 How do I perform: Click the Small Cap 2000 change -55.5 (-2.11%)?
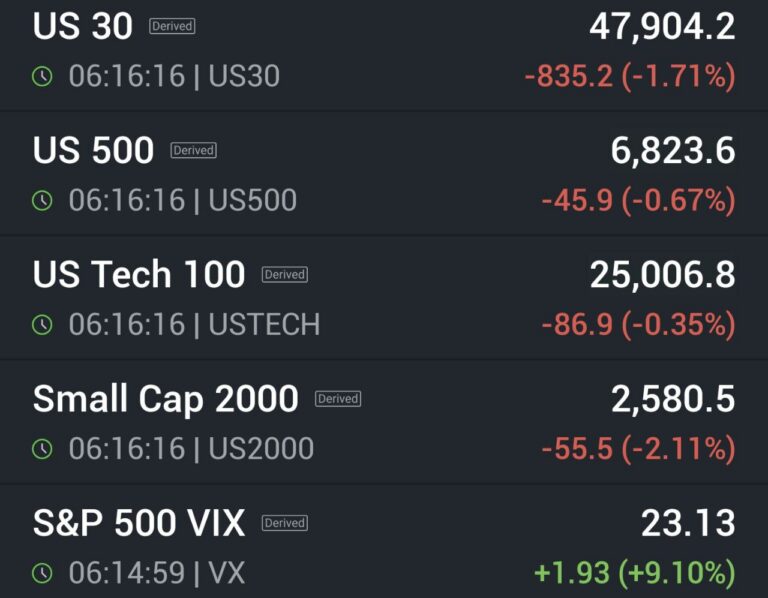[638, 448]
